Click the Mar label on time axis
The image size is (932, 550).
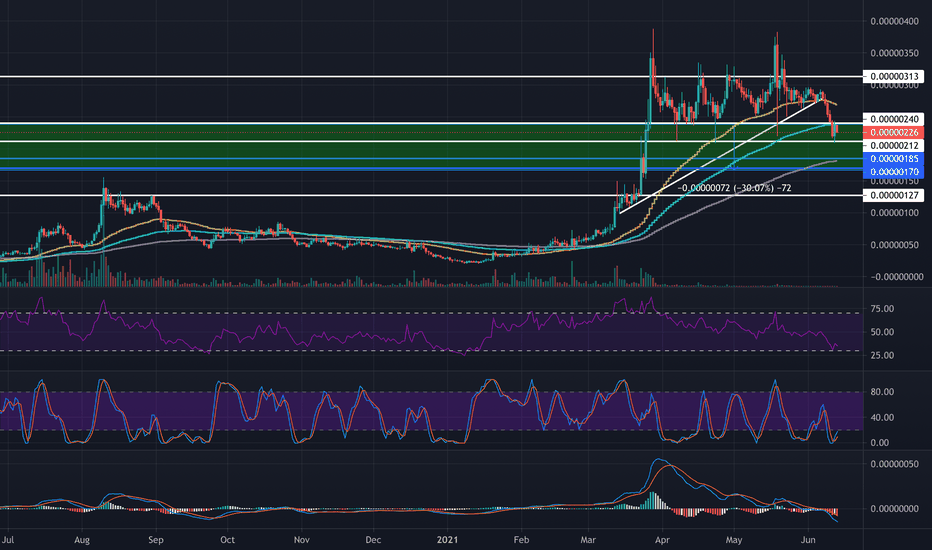pos(588,540)
